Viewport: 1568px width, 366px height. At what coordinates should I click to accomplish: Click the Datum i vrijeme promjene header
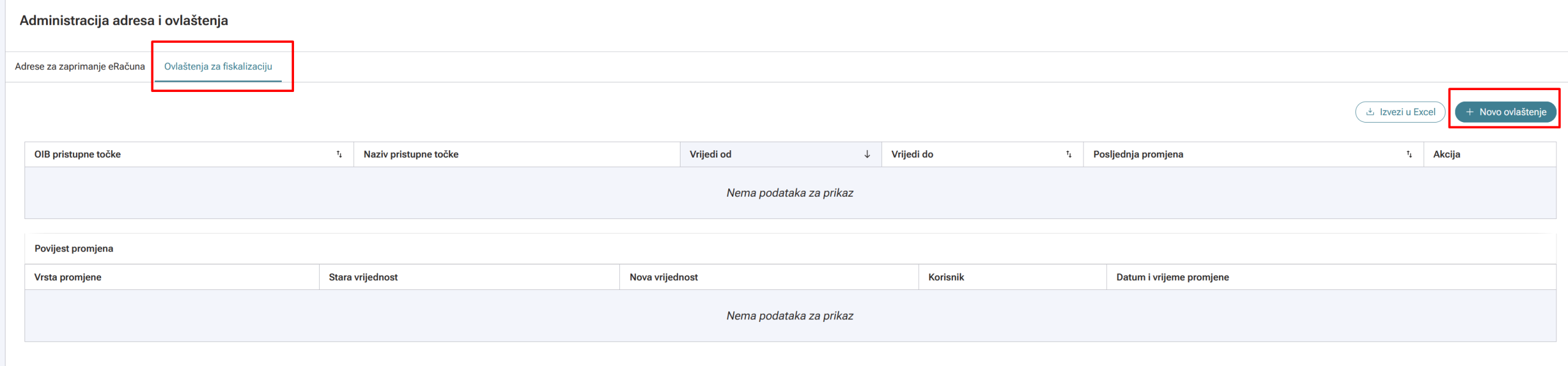1172,277
